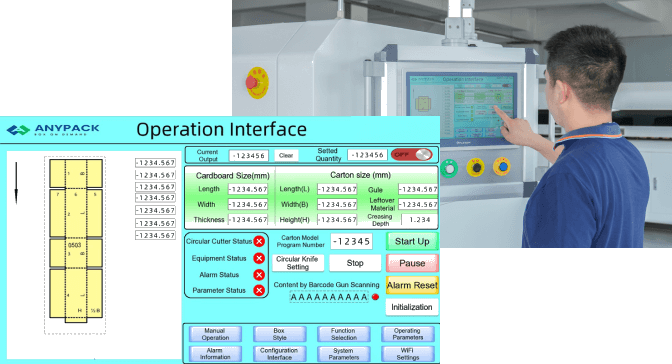
Task: Toggle the OFF switch beside Setted Quantity
Action: tap(411, 155)
